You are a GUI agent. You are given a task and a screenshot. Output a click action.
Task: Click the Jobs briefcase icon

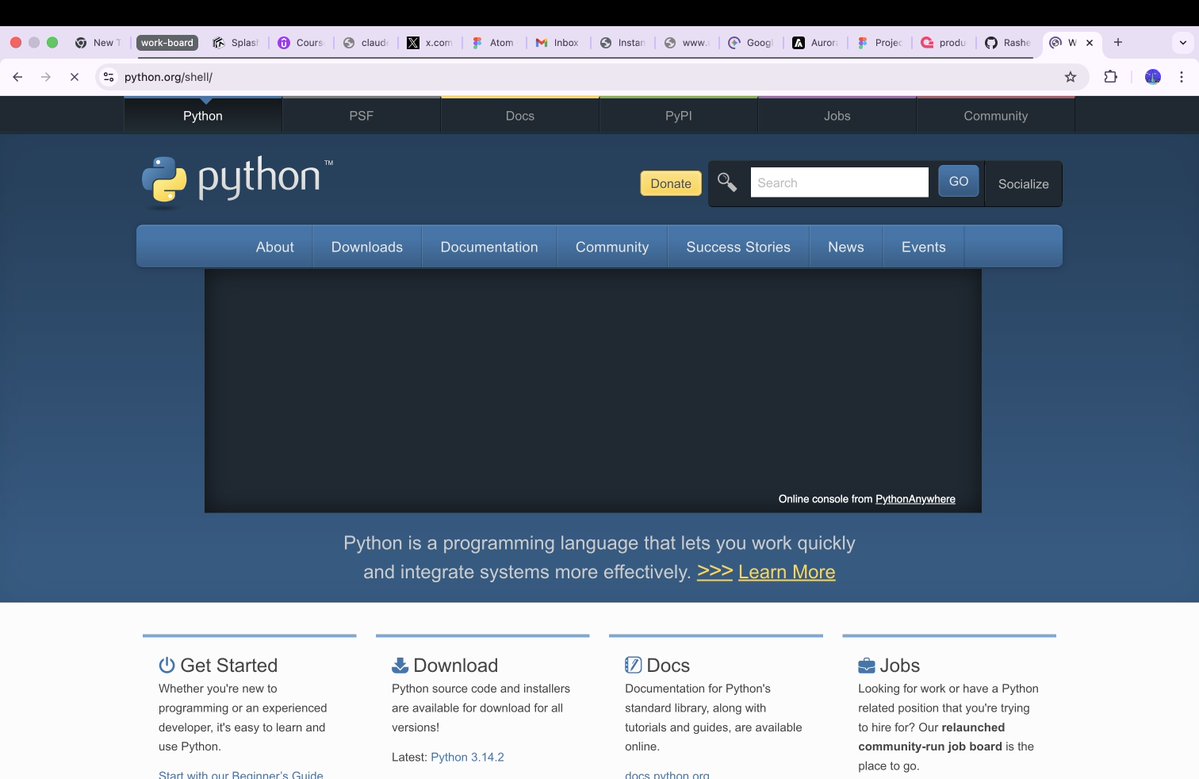(866, 665)
